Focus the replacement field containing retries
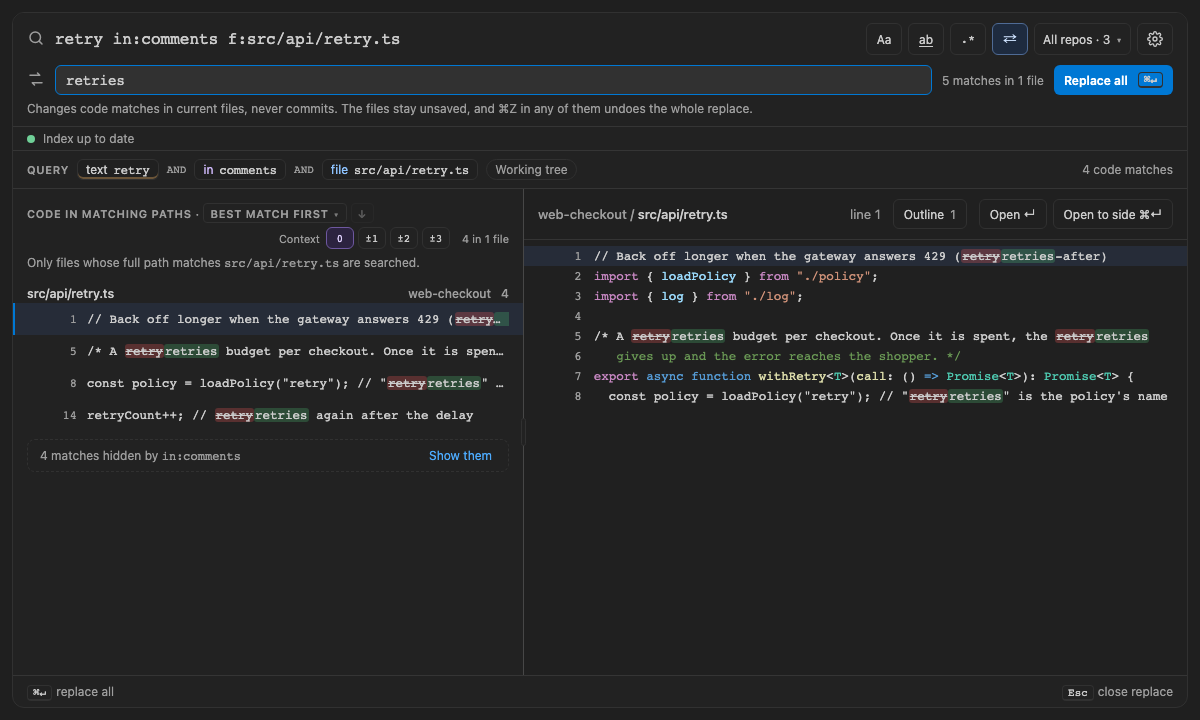1200x720 pixels. [x=493, y=80]
